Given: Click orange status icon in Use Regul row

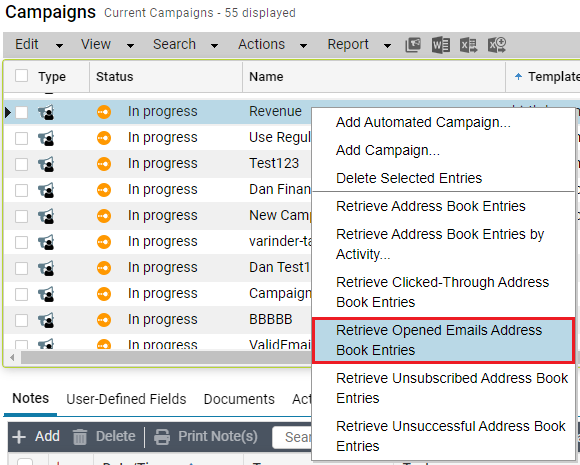Looking at the screenshot, I should pyautogui.click(x=104, y=138).
